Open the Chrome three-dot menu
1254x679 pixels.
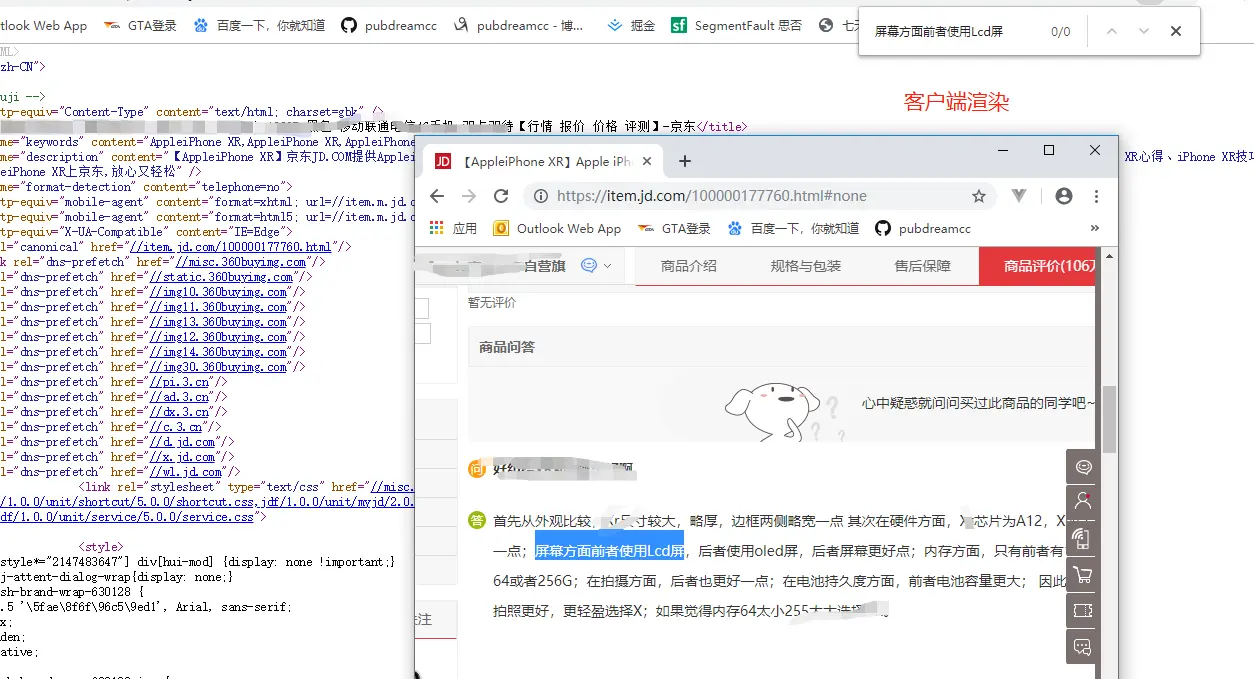pos(1097,196)
